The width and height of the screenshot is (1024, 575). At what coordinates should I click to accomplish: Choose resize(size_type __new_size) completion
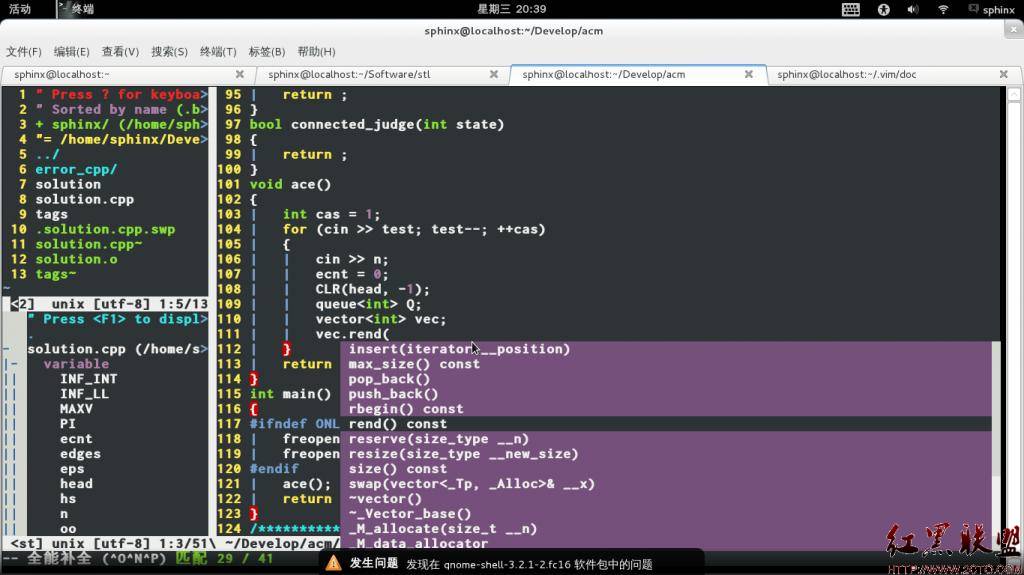(666, 454)
